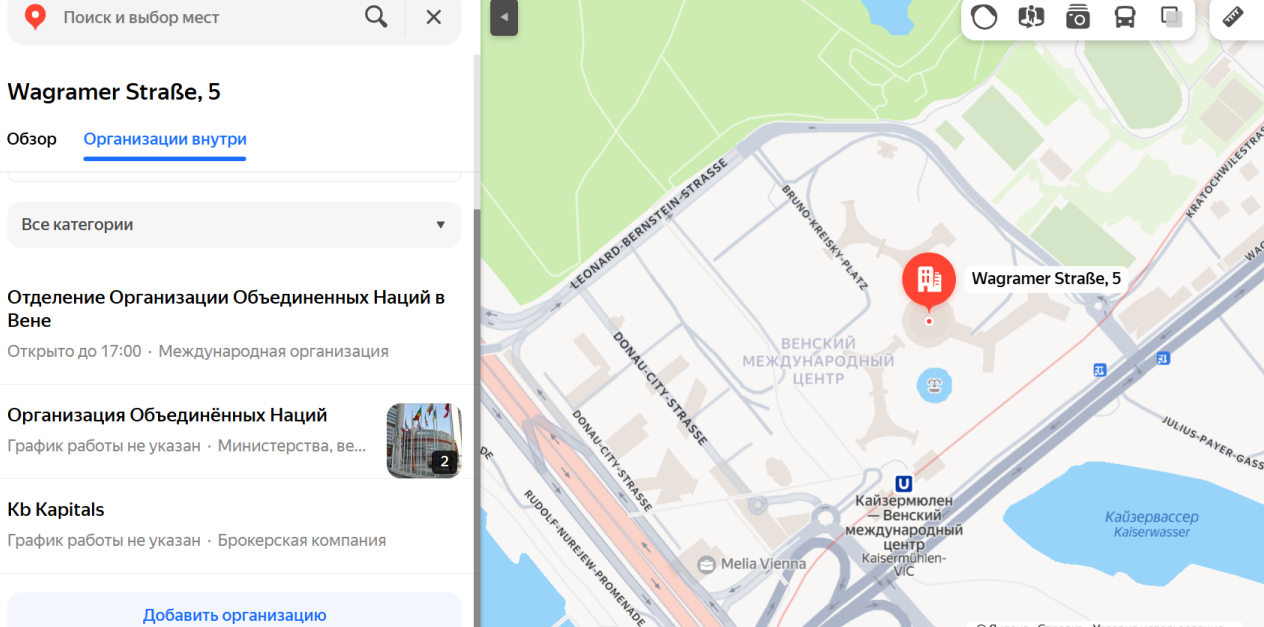This screenshot has width=1264, height=627.
Task: Open the "Все категории" dropdown
Action: click(x=234, y=225)
